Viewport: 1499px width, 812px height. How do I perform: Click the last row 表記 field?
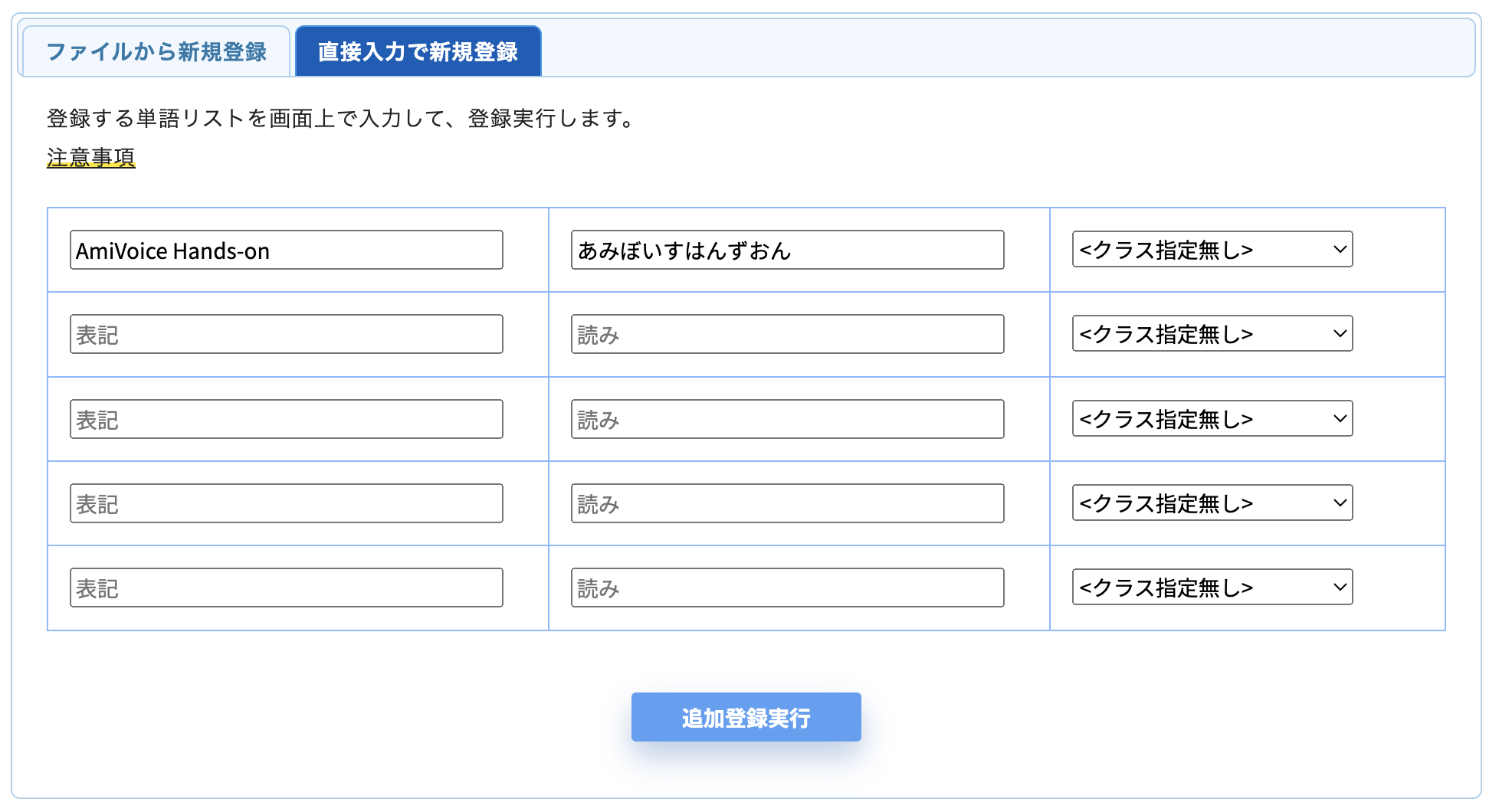pyautogui.click(x=287, y=588)
